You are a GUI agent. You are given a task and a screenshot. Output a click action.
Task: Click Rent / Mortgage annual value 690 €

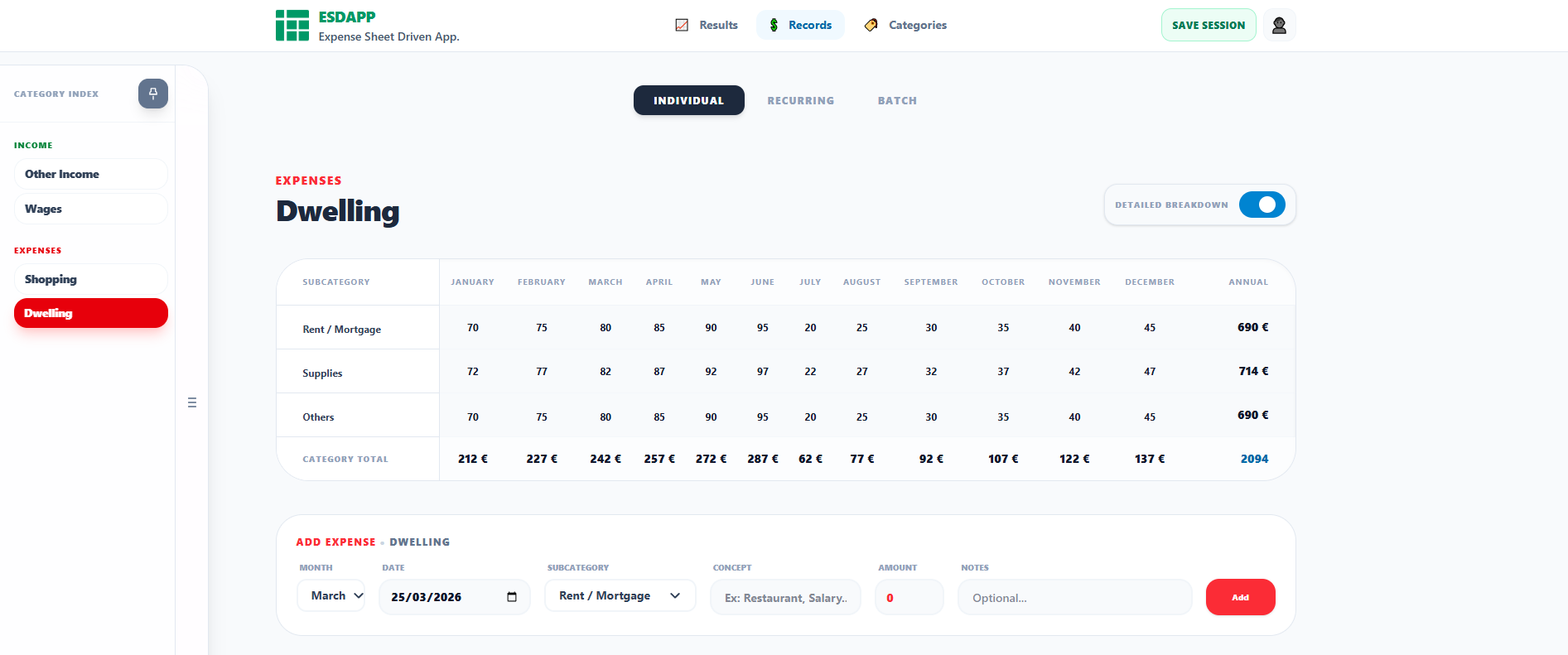pyautogui.click(x=1253, y=327)
